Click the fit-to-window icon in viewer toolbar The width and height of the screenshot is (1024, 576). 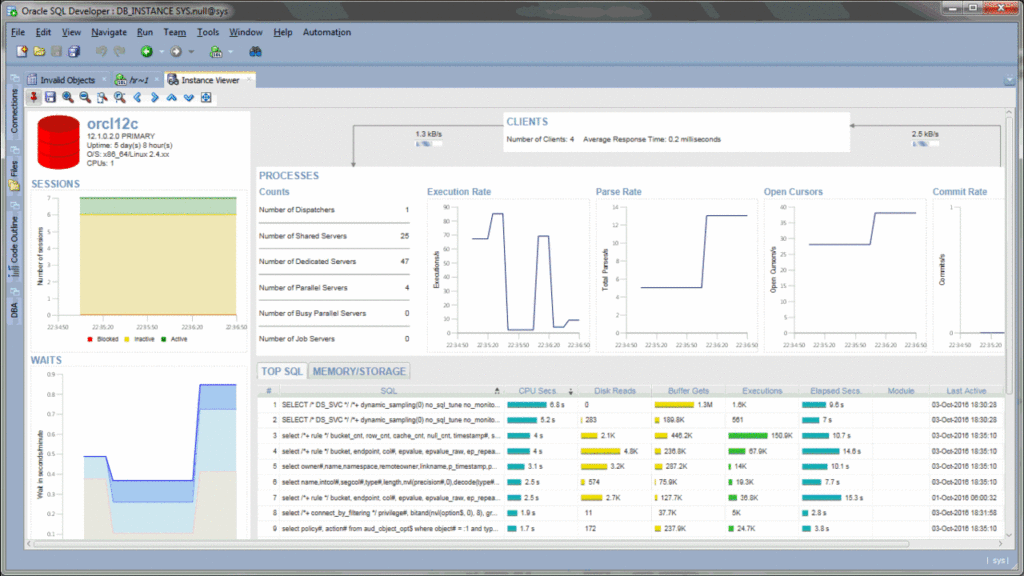[x=206, y=97]
